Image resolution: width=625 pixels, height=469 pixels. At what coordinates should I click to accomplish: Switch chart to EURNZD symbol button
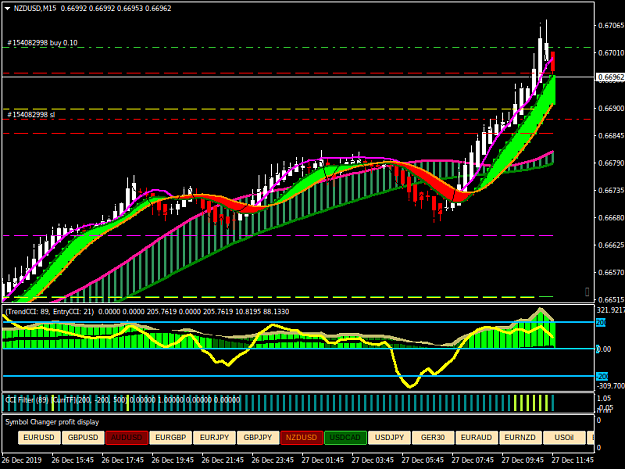coord(521,438)
